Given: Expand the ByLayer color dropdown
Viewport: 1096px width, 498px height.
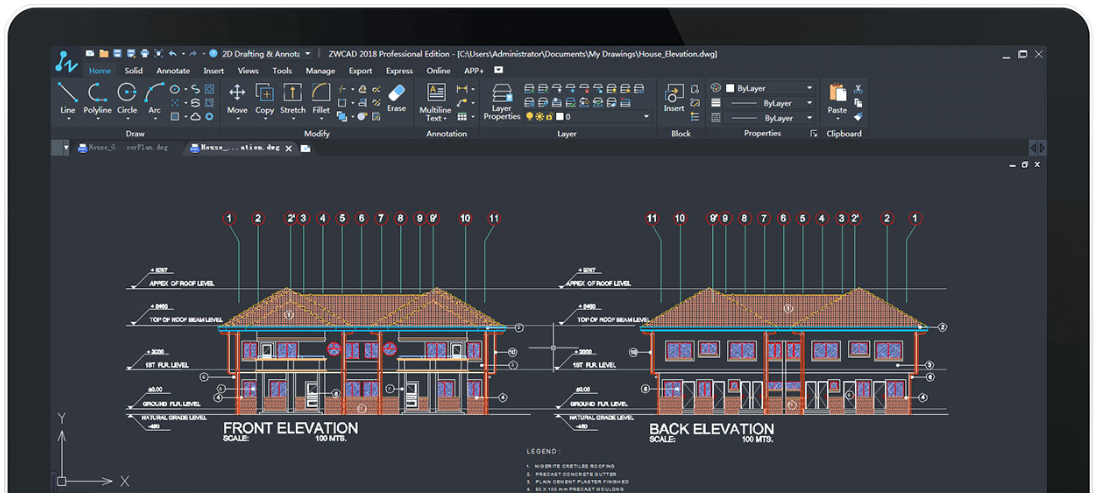Looking at the screenshot, I should point(809,88).
